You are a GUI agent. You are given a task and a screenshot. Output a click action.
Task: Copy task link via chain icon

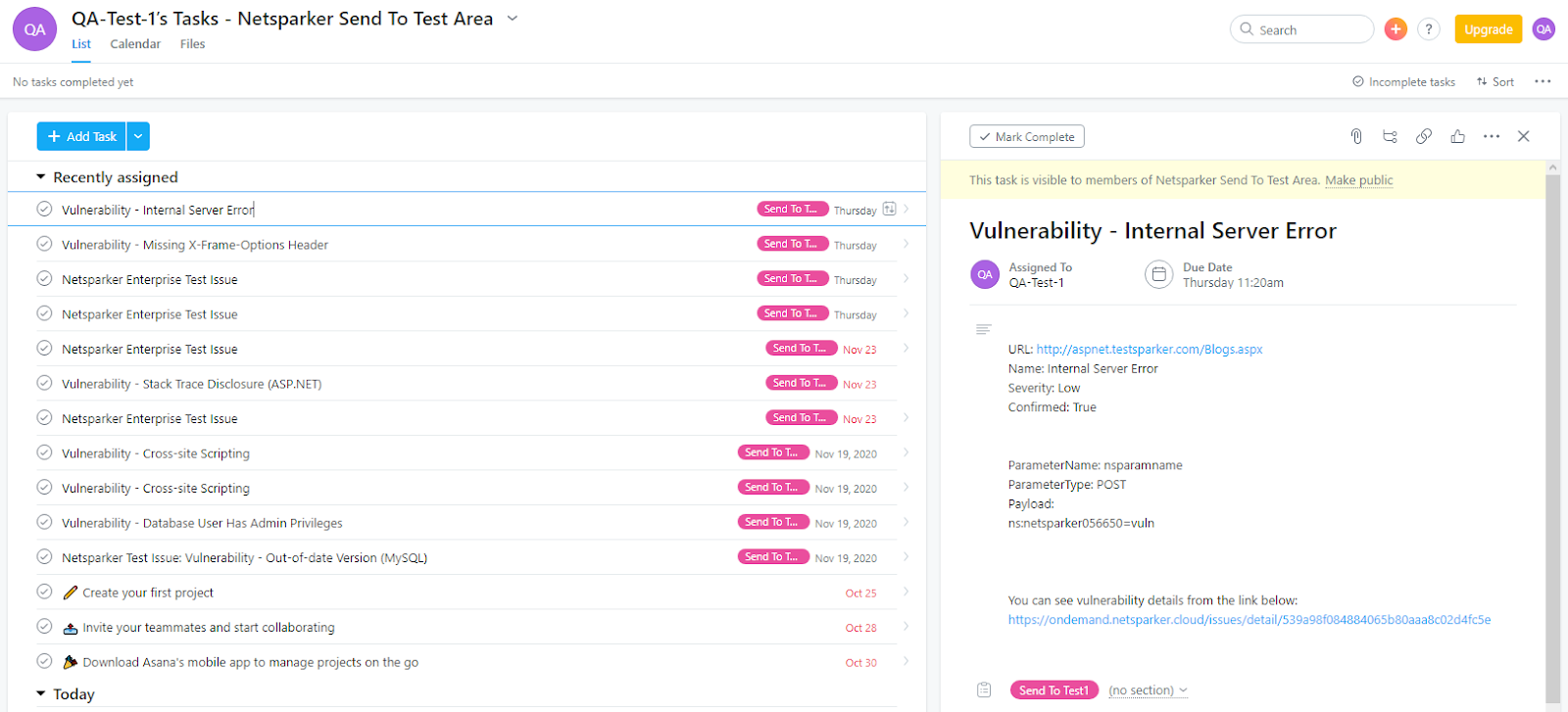1424,137
